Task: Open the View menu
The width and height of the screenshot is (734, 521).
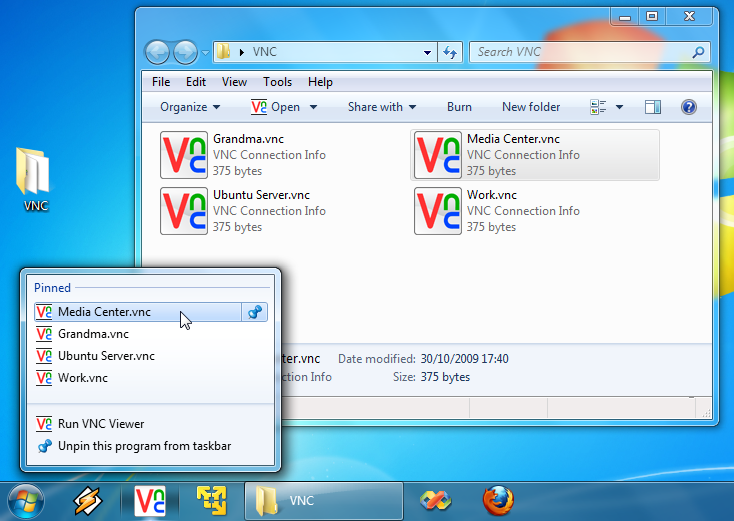Action: coord(234,82)
